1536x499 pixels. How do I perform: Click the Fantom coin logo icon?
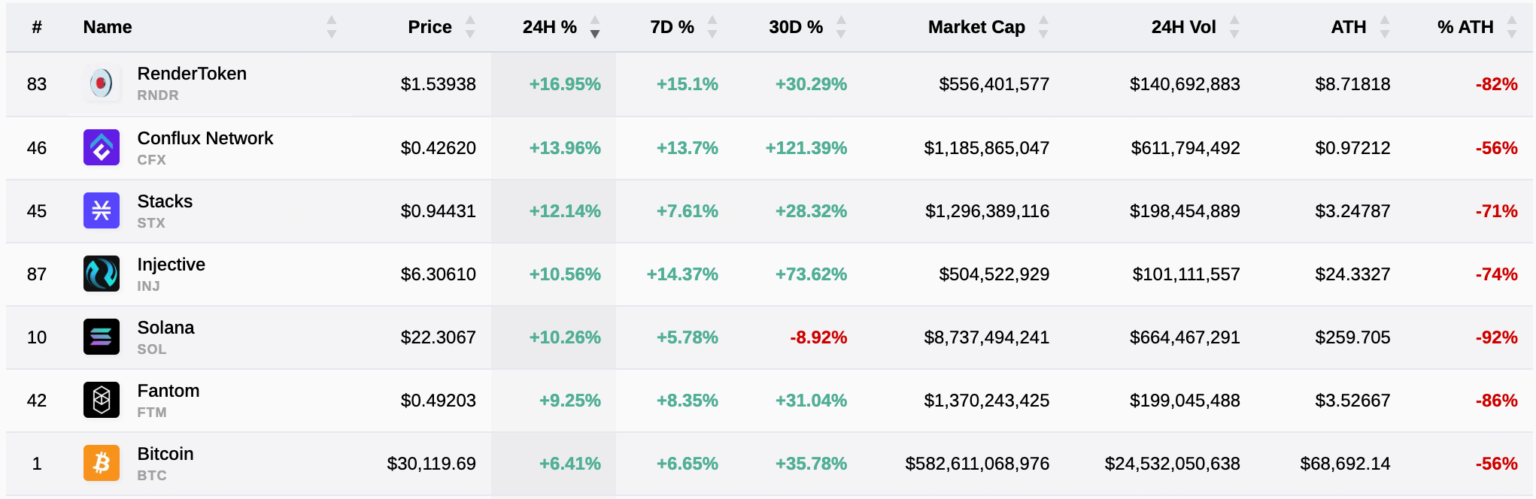tap(101, 400)
